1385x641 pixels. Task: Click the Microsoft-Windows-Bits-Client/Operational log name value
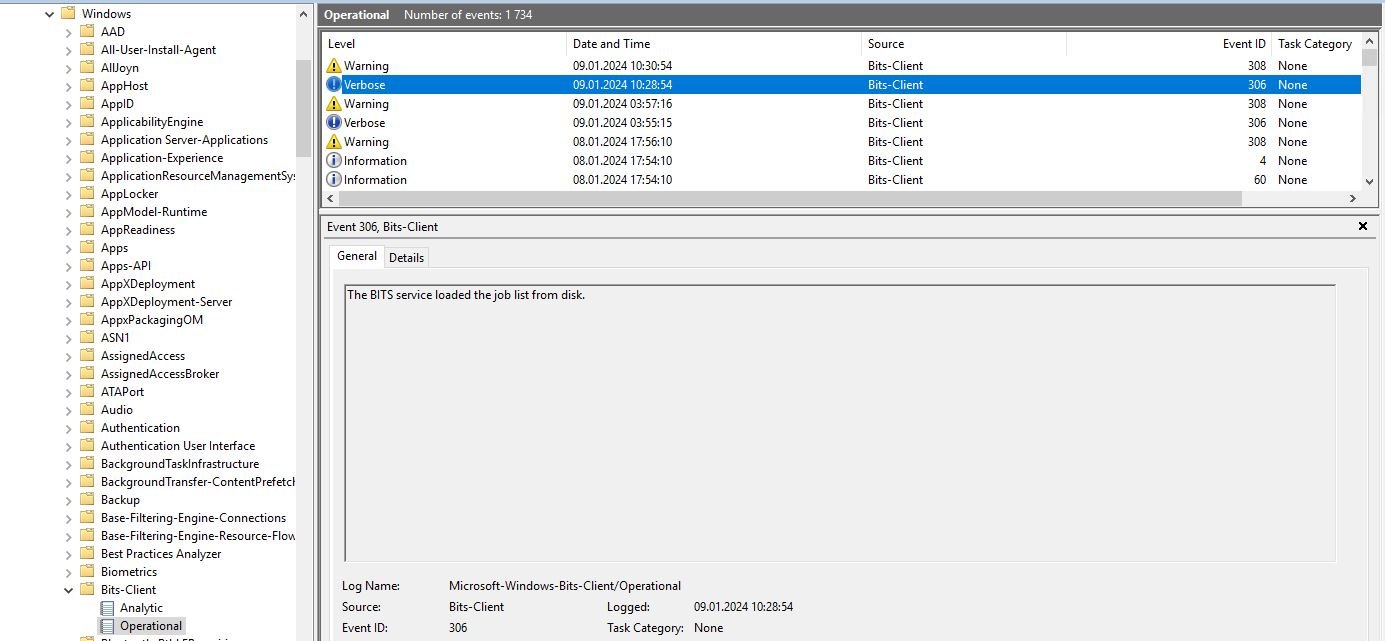[x=565, y=586]
